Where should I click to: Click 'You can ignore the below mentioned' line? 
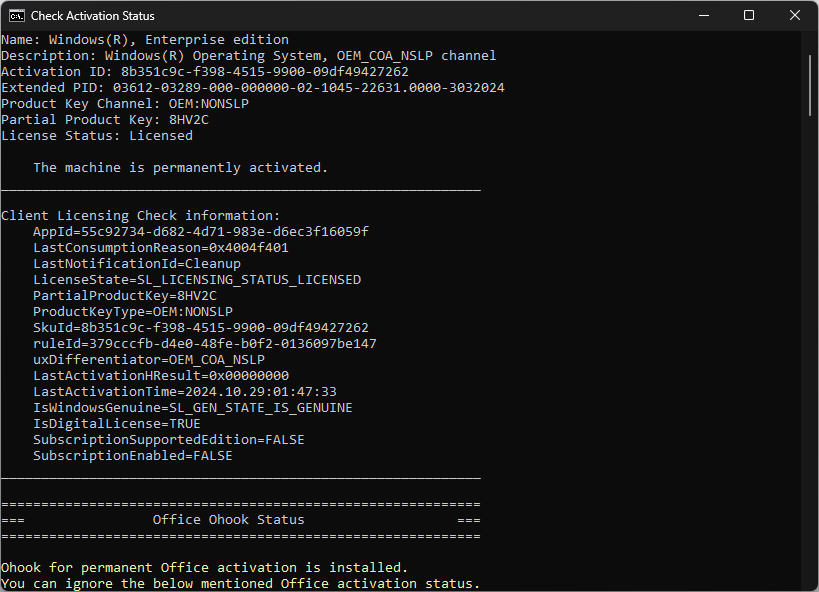(240, 584)
